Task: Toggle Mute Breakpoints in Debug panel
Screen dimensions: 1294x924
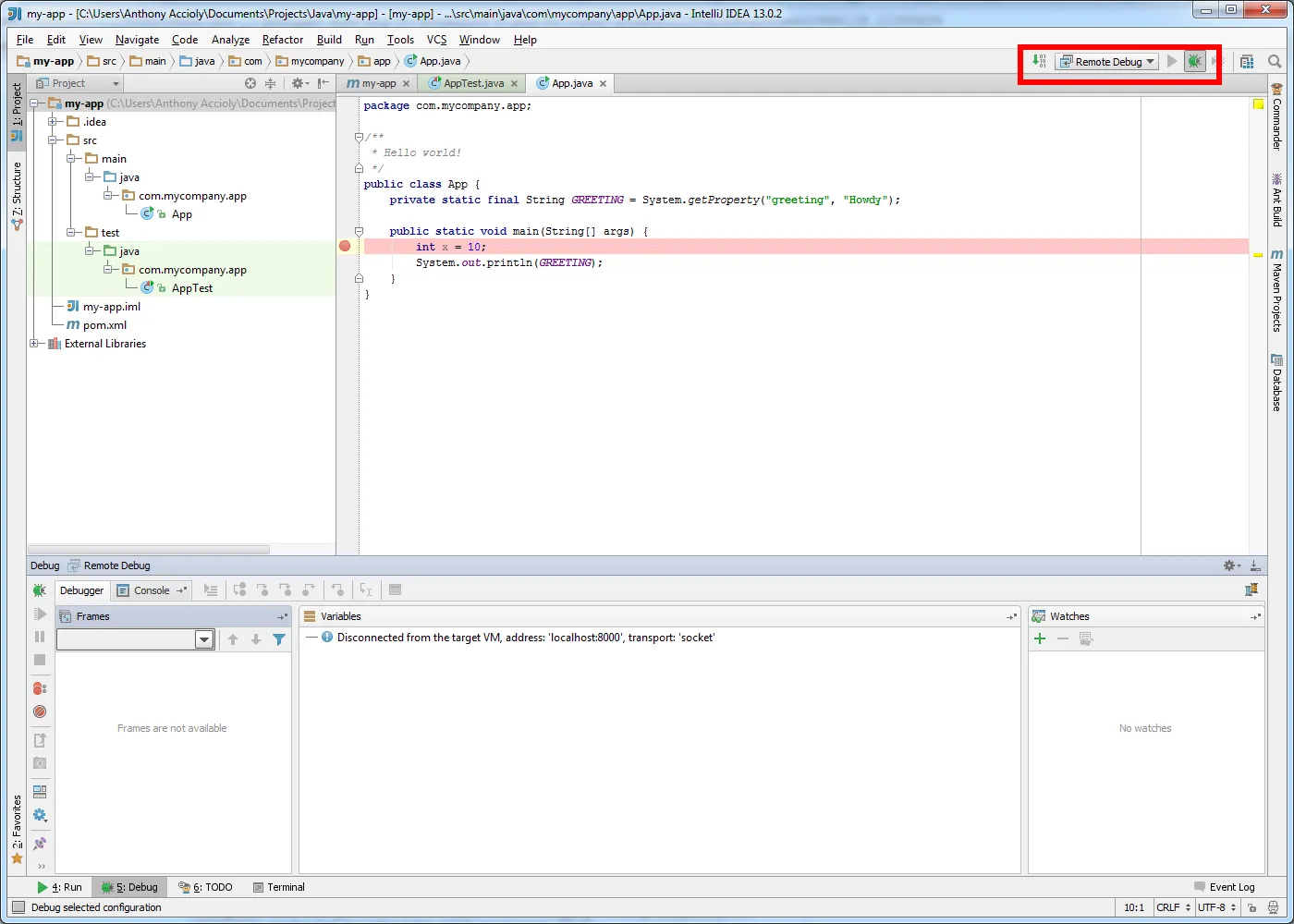Action: 40,711
